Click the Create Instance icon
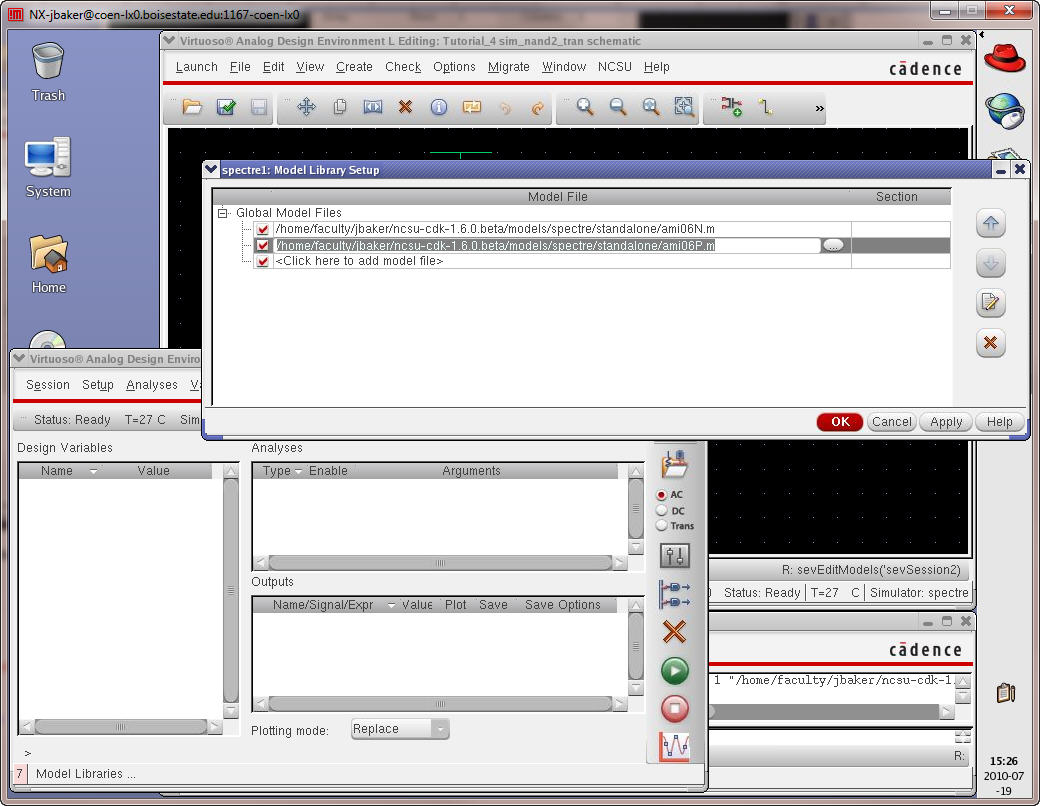The height and width of the screenshot is (806, 1040). pyautogui.click(x=732, y=107)
